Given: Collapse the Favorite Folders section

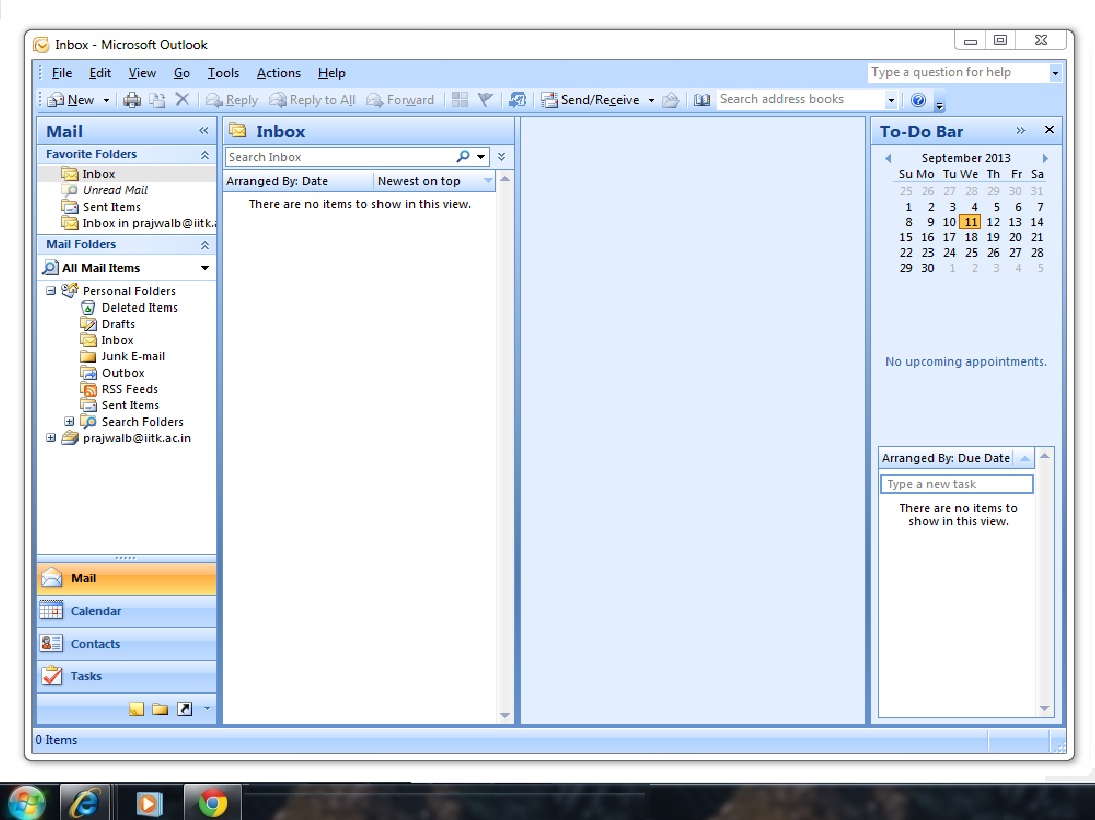Looking at the screenshot, I should pos(205,155).
